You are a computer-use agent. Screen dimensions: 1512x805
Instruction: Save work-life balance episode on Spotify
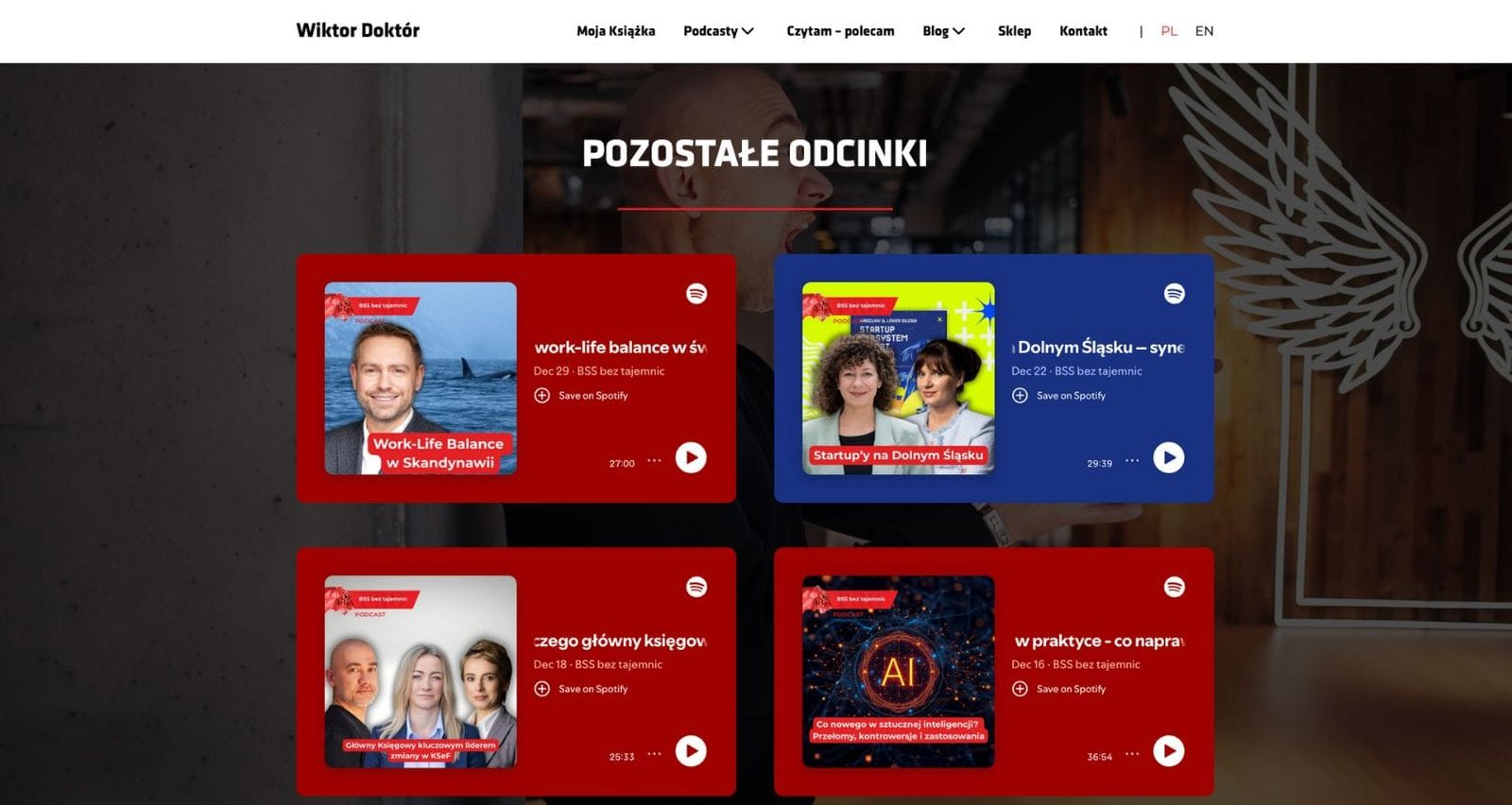[x=581, y=396]
